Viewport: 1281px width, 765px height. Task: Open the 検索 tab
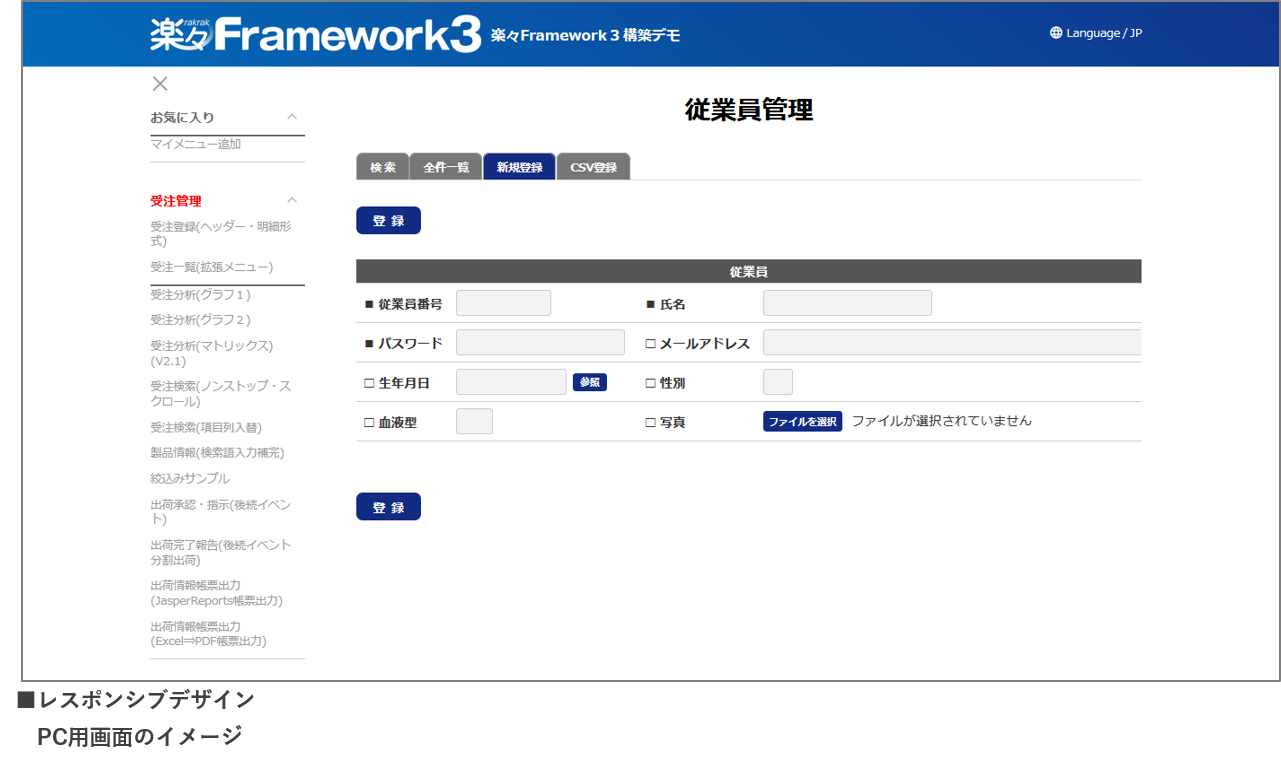(382, 167)
